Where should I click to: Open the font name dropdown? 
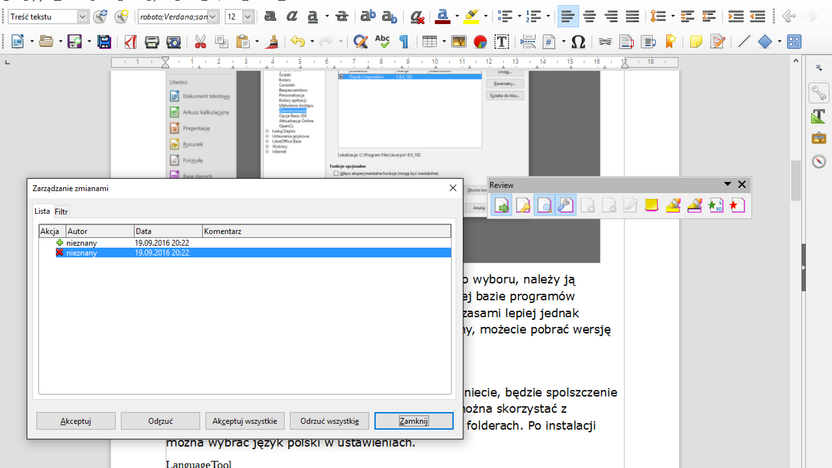click(x=213, y=16)
